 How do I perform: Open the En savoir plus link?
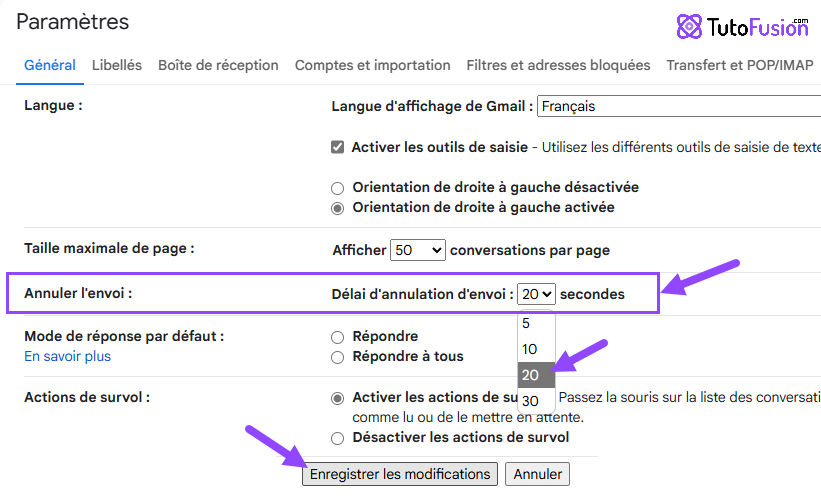(x=68, y=356)
